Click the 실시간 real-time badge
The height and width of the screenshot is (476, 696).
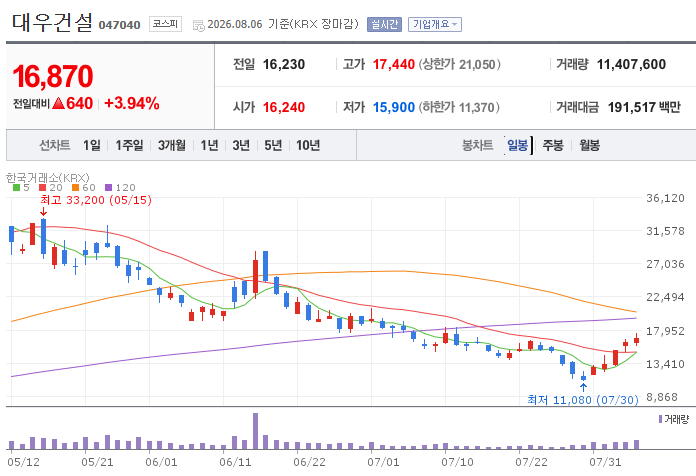pyautogui.click(x=384, y=24)
